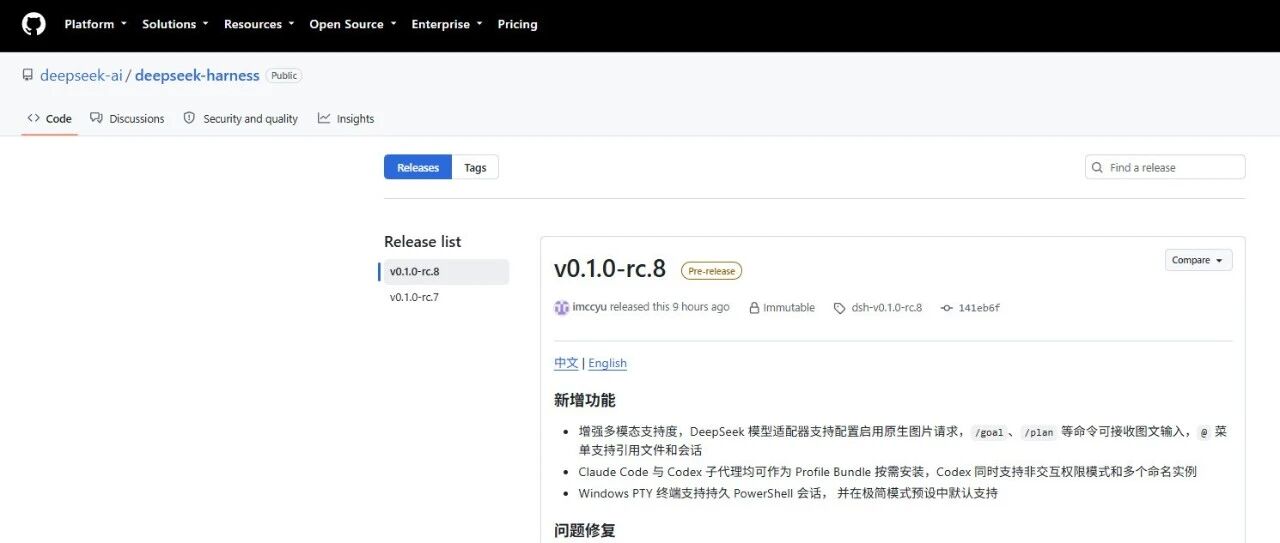Screen dimensions: 1280x543
Task: Select v0.1.0-rc.8 in the release list
Action: click(444, 271)
